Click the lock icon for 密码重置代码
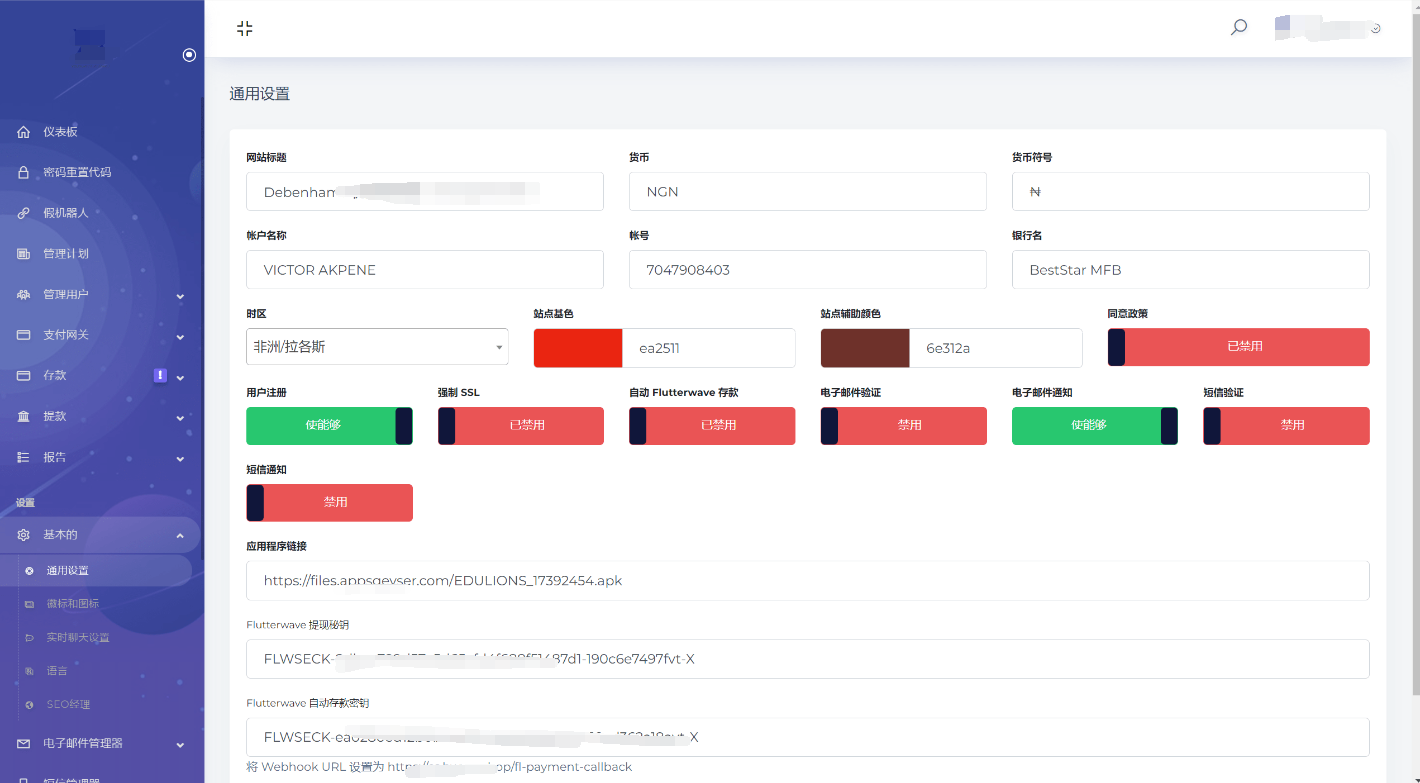 point(23,172)
